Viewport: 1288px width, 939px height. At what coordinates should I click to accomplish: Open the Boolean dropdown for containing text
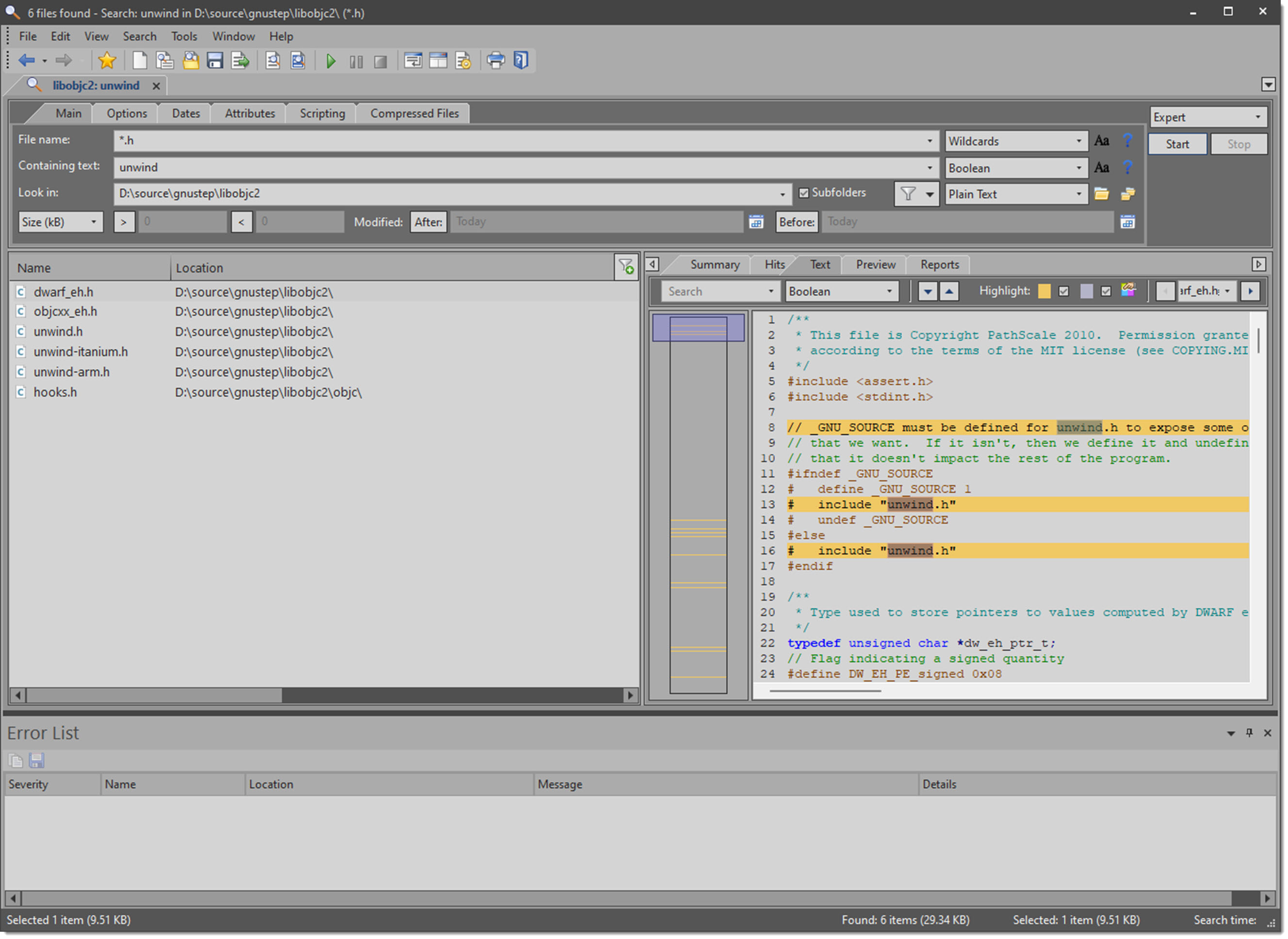point(1016,168)
